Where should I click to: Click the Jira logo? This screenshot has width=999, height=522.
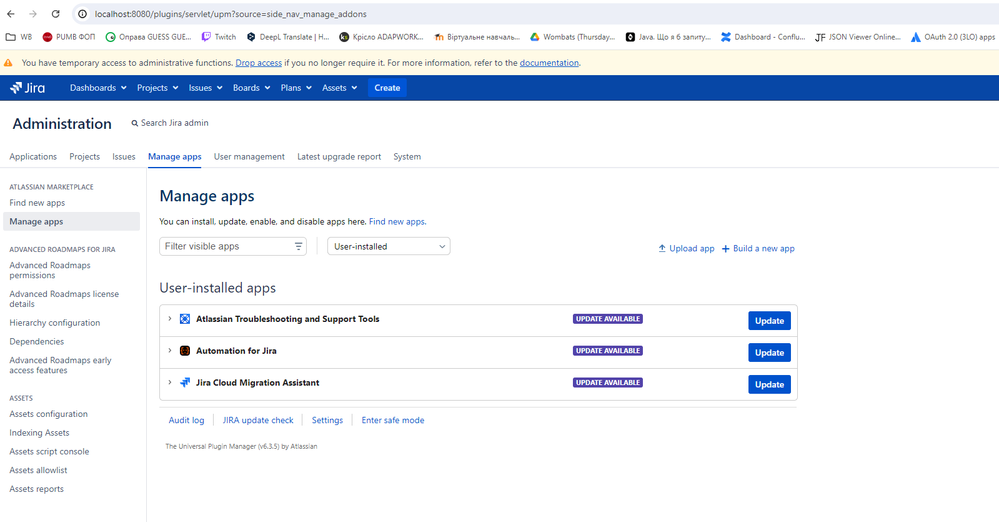(27, 88)
